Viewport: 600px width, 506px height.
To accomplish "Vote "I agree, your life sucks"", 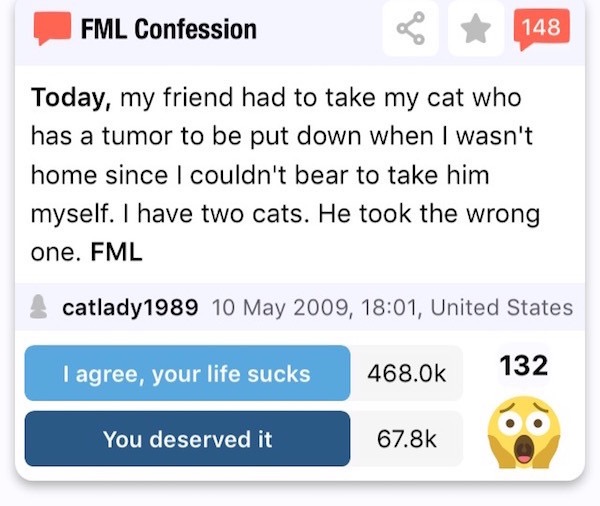I will pos(187,373).
